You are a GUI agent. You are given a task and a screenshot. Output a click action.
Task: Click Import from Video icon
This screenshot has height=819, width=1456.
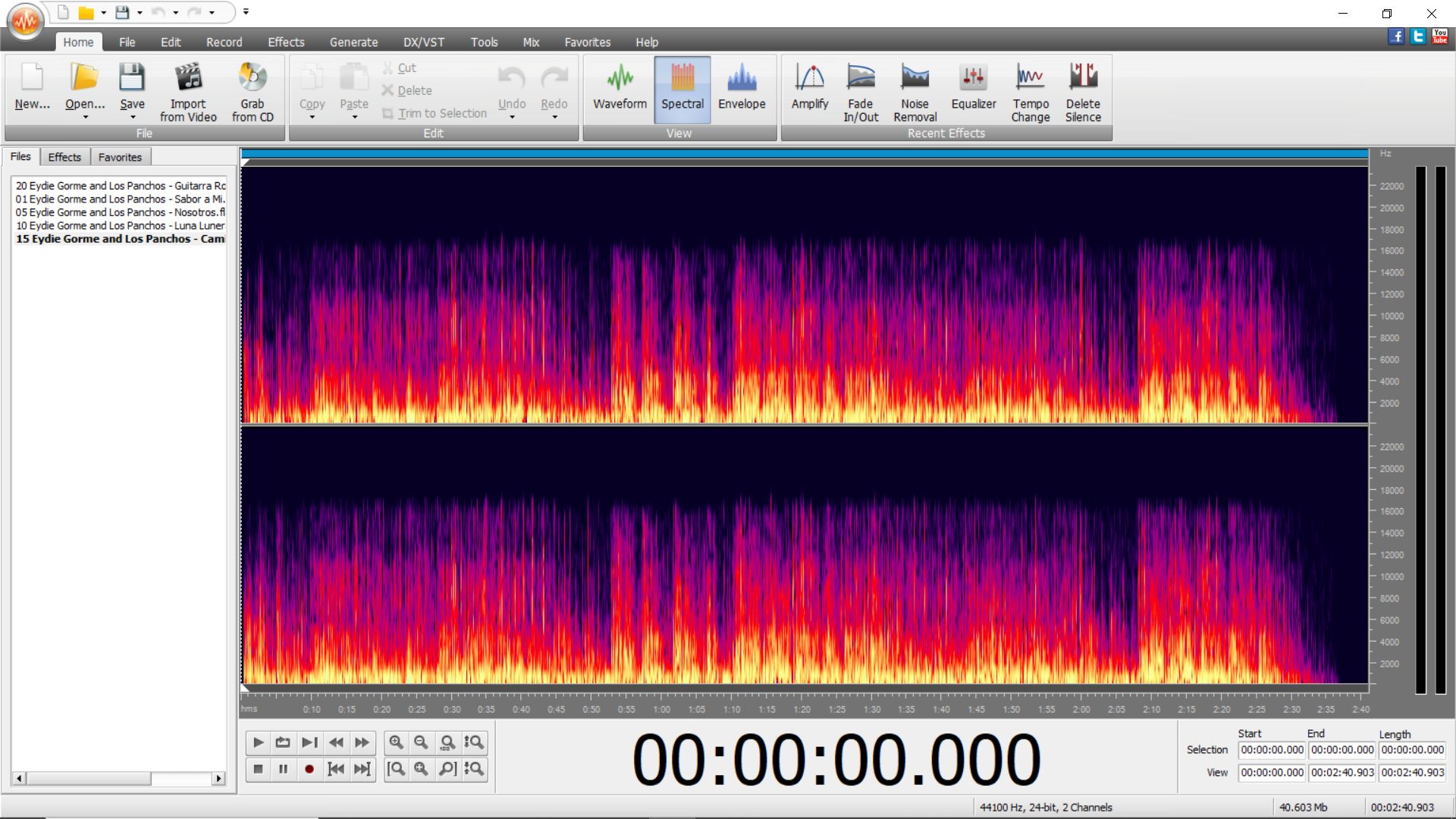click(188, 91)
